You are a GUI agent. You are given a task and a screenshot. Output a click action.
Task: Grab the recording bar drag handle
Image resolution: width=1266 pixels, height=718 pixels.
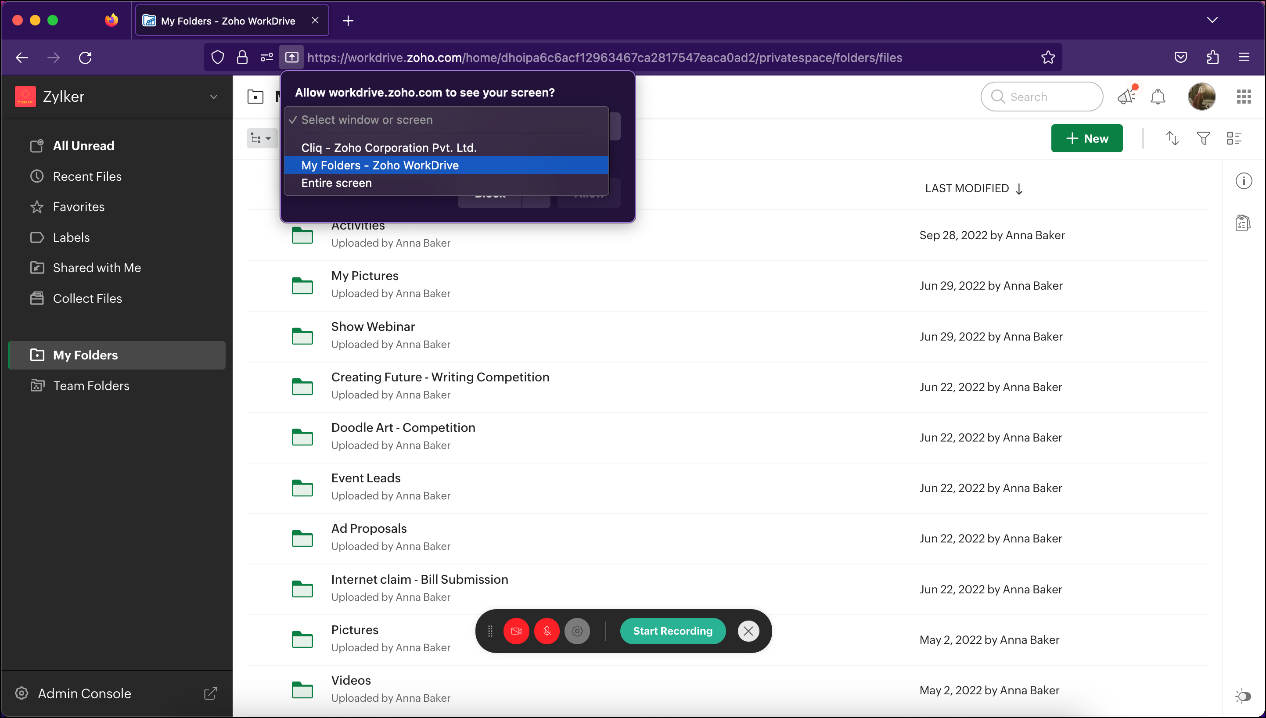(x=490, y=631)
